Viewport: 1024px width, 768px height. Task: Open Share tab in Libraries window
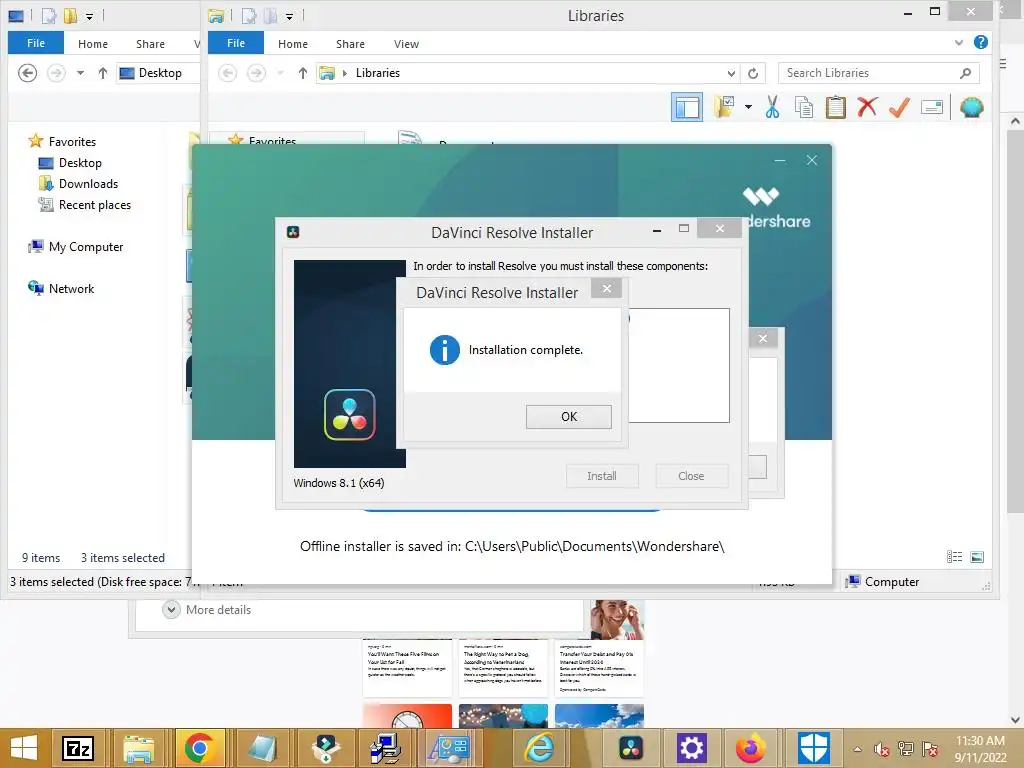pos(350,44)
